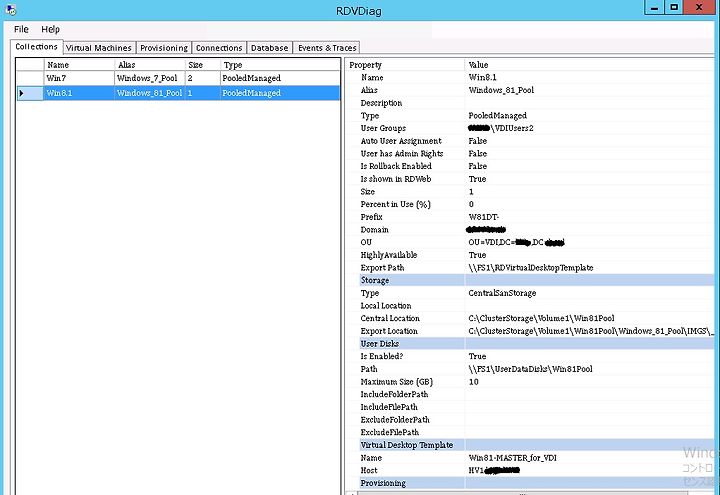The image size is (720, 495).
Task: Click the W81DT- prefix value
Action: click(x=484, y=217)
